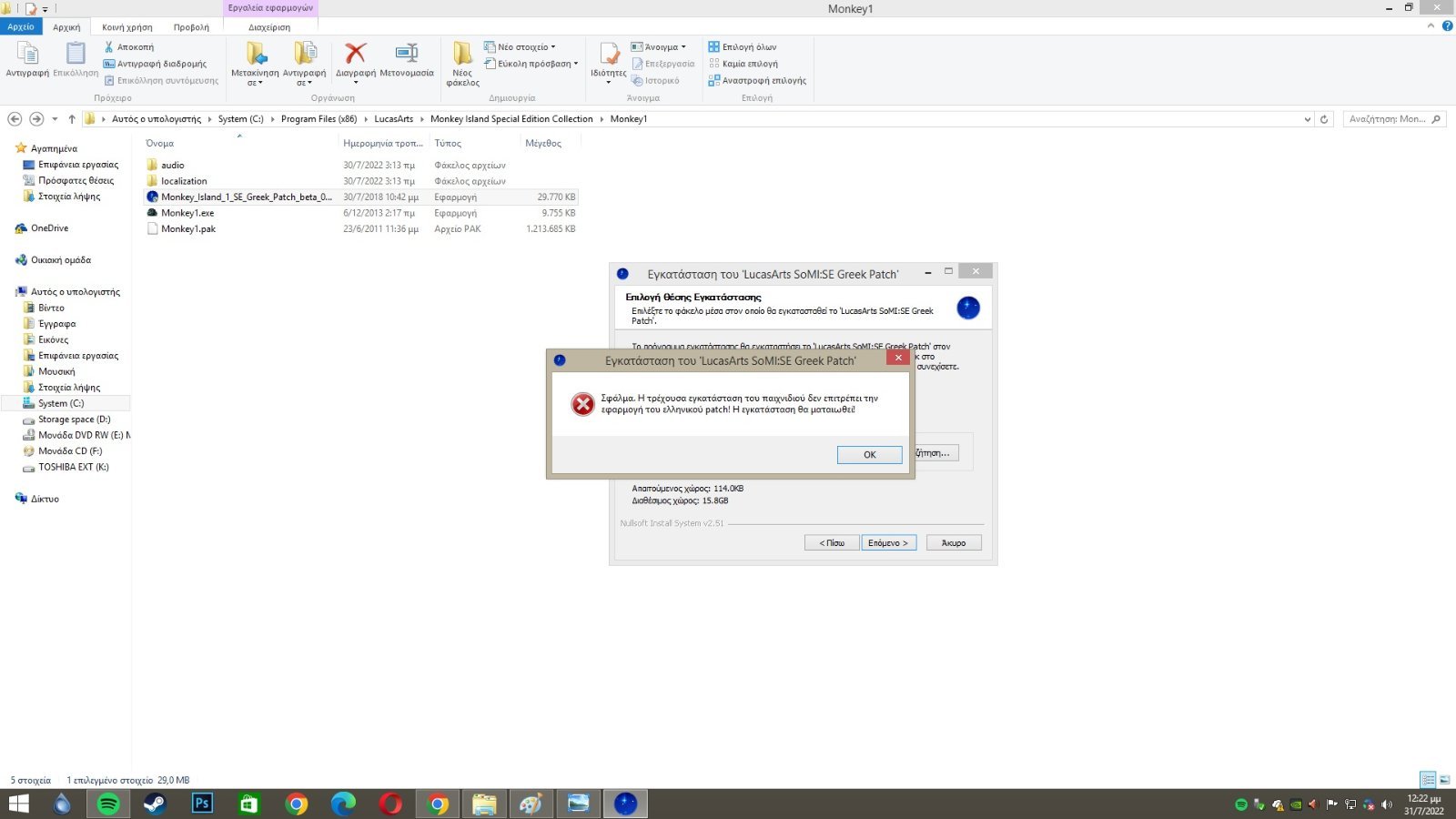Open the recent locations arrow beside forward
Image resolution: width=1456 pixels, height=819 pixels.
tap(55, 119)
